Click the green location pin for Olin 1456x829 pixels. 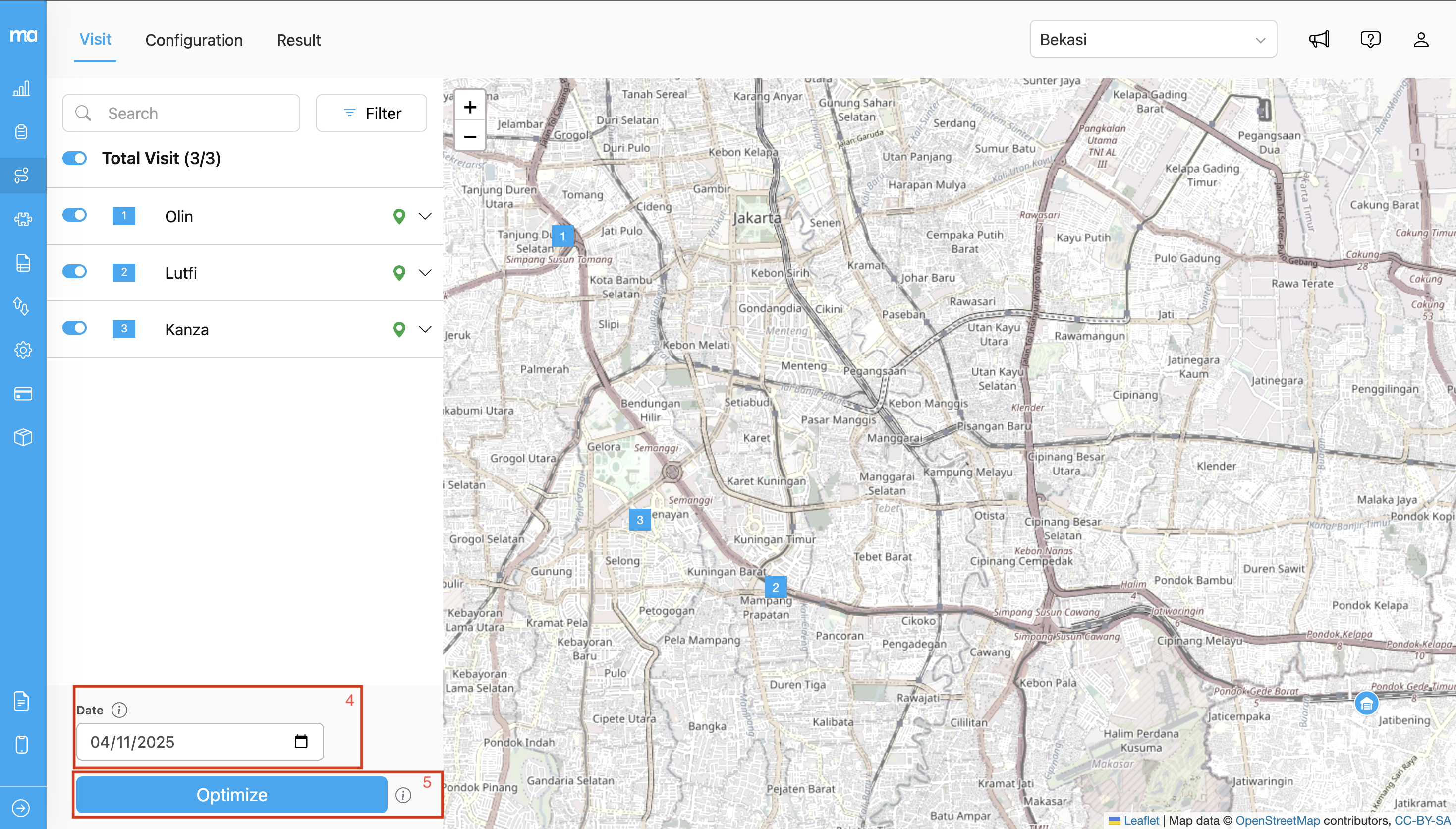point(399,216)
